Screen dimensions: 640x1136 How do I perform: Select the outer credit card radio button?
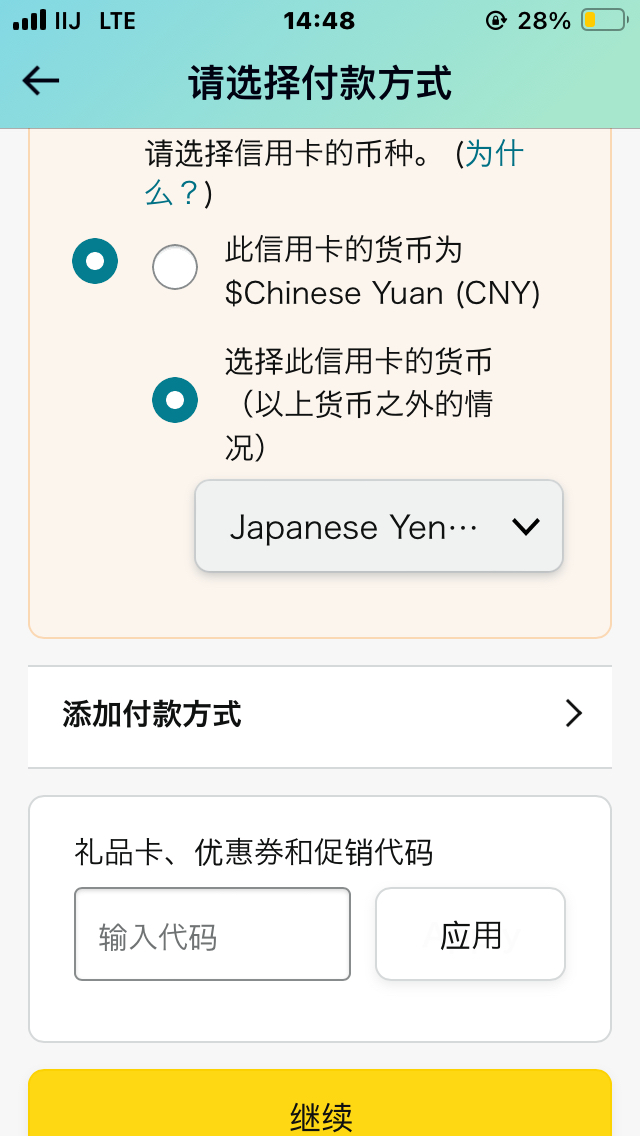coord(94,261)
